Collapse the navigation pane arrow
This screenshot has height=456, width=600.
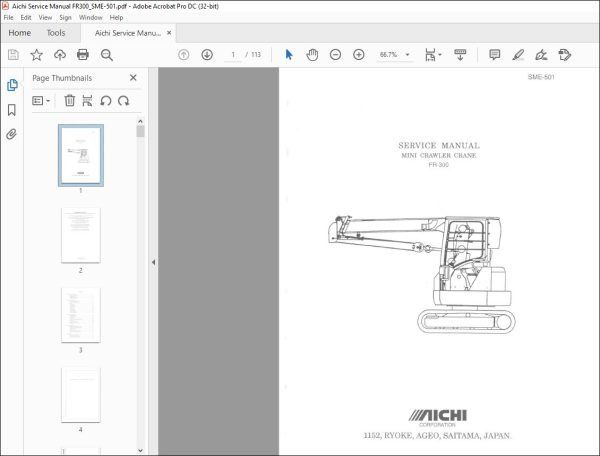coord(153,262)
